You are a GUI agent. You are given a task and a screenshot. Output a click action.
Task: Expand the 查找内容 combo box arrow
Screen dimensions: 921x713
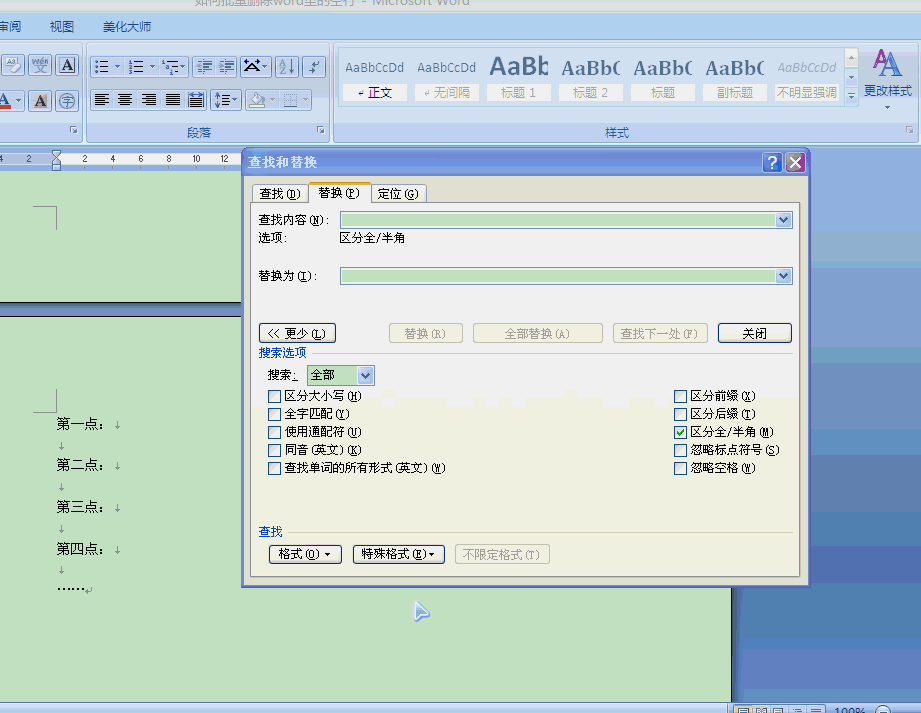(x=783, y=220)
